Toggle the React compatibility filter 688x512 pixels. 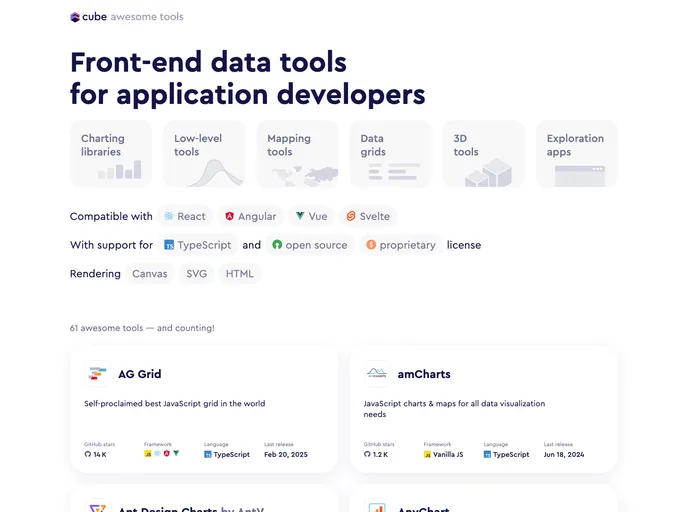[x=185, y=216]
